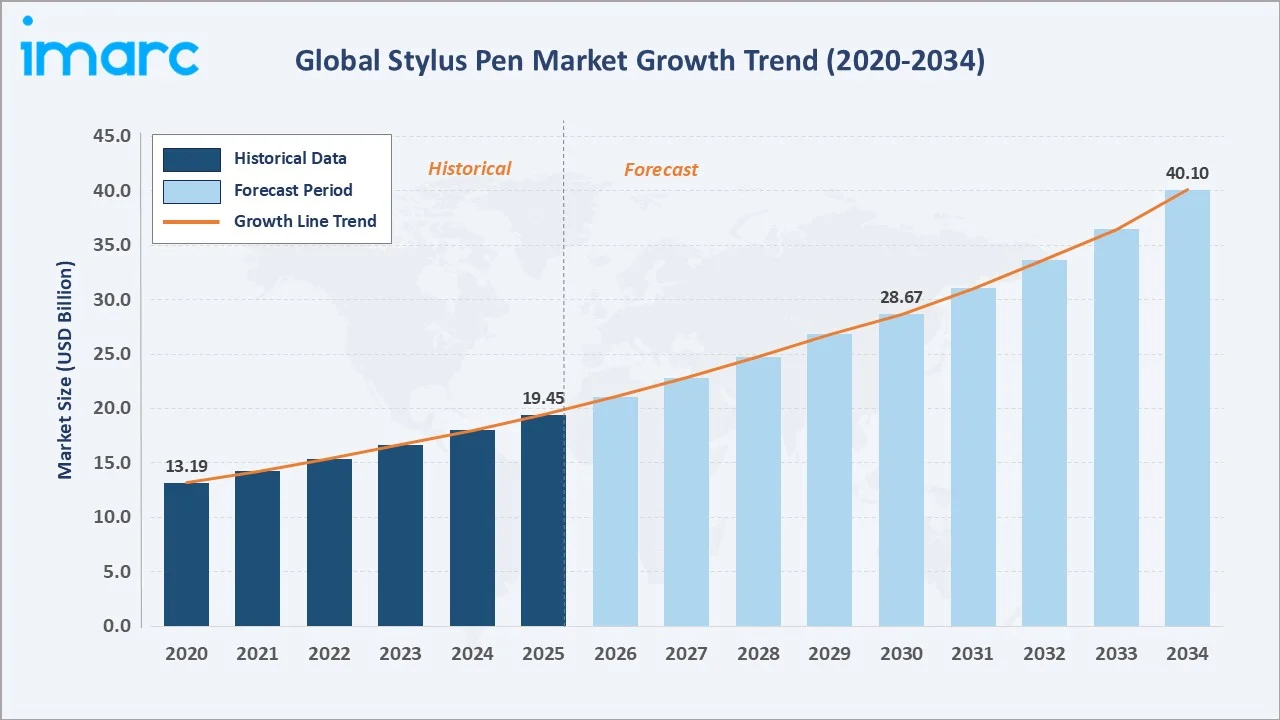
Task: Click the 2022 x-axis label
Action: coord(330,654)
